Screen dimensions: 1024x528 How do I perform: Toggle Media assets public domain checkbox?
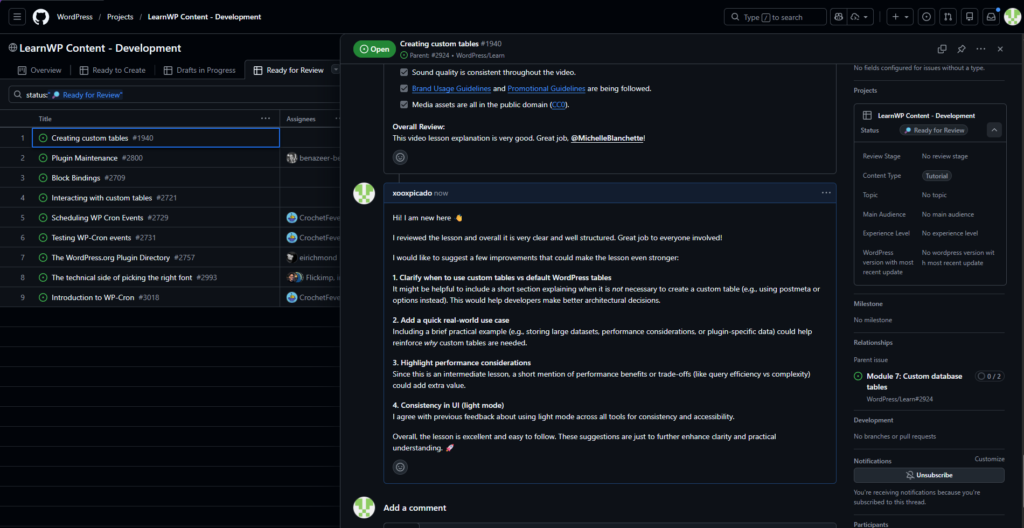(404, 105)
